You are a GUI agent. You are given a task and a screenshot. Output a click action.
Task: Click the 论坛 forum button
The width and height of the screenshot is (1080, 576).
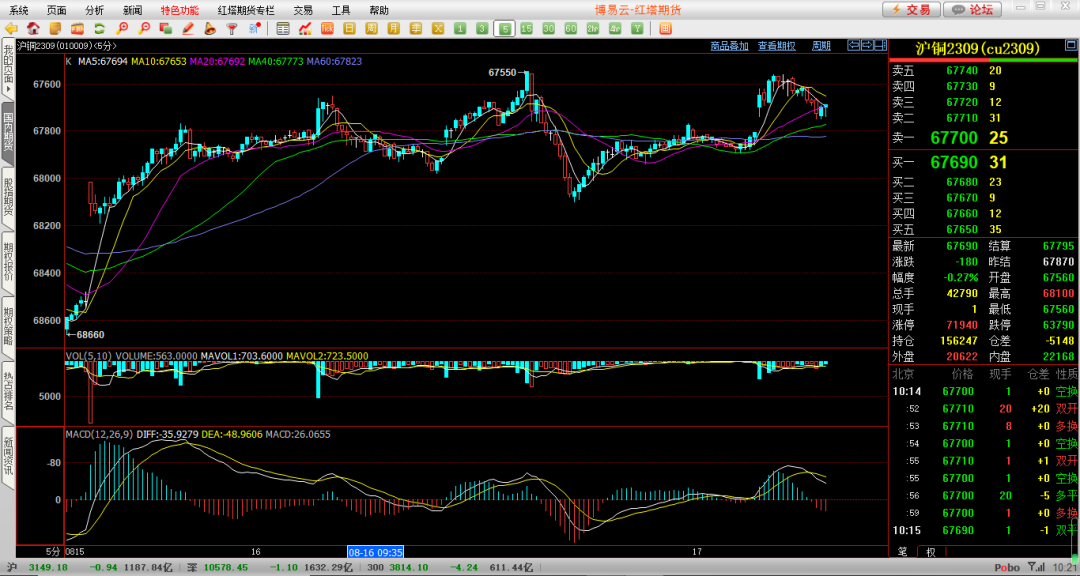(973, 10)
